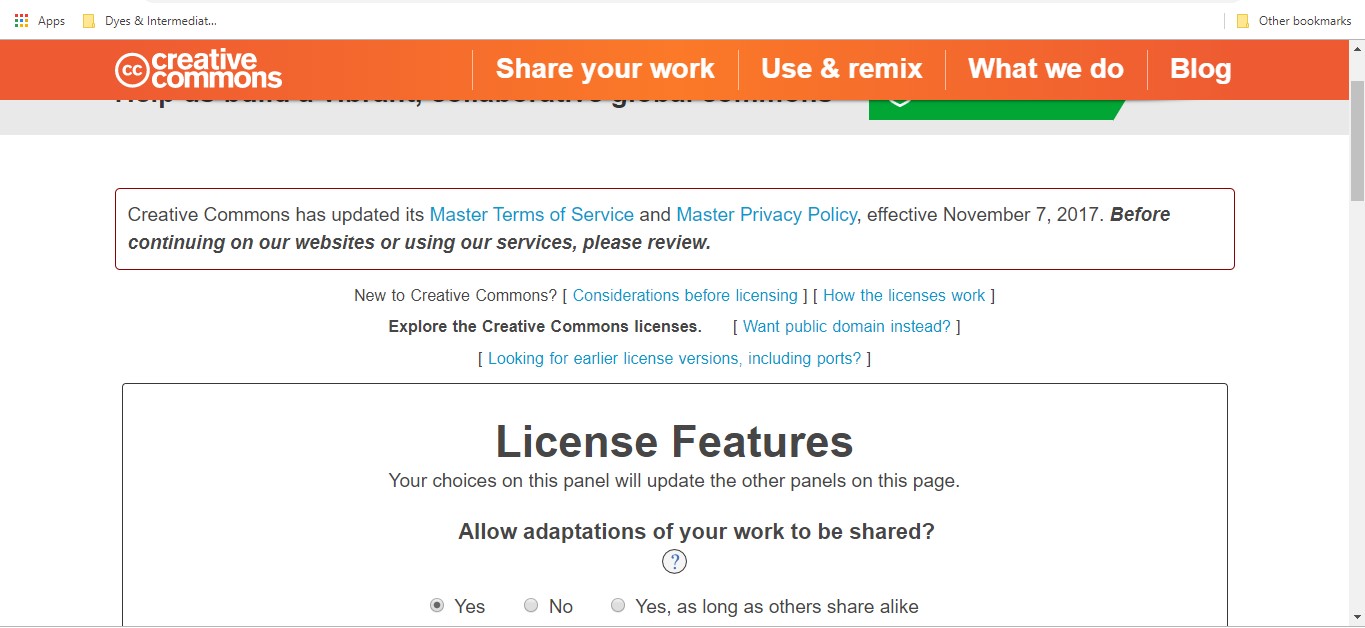Open the Master Terms of Service link
Screen dimensions: 1365x628
pyautogui.click(x=531, y=214)
